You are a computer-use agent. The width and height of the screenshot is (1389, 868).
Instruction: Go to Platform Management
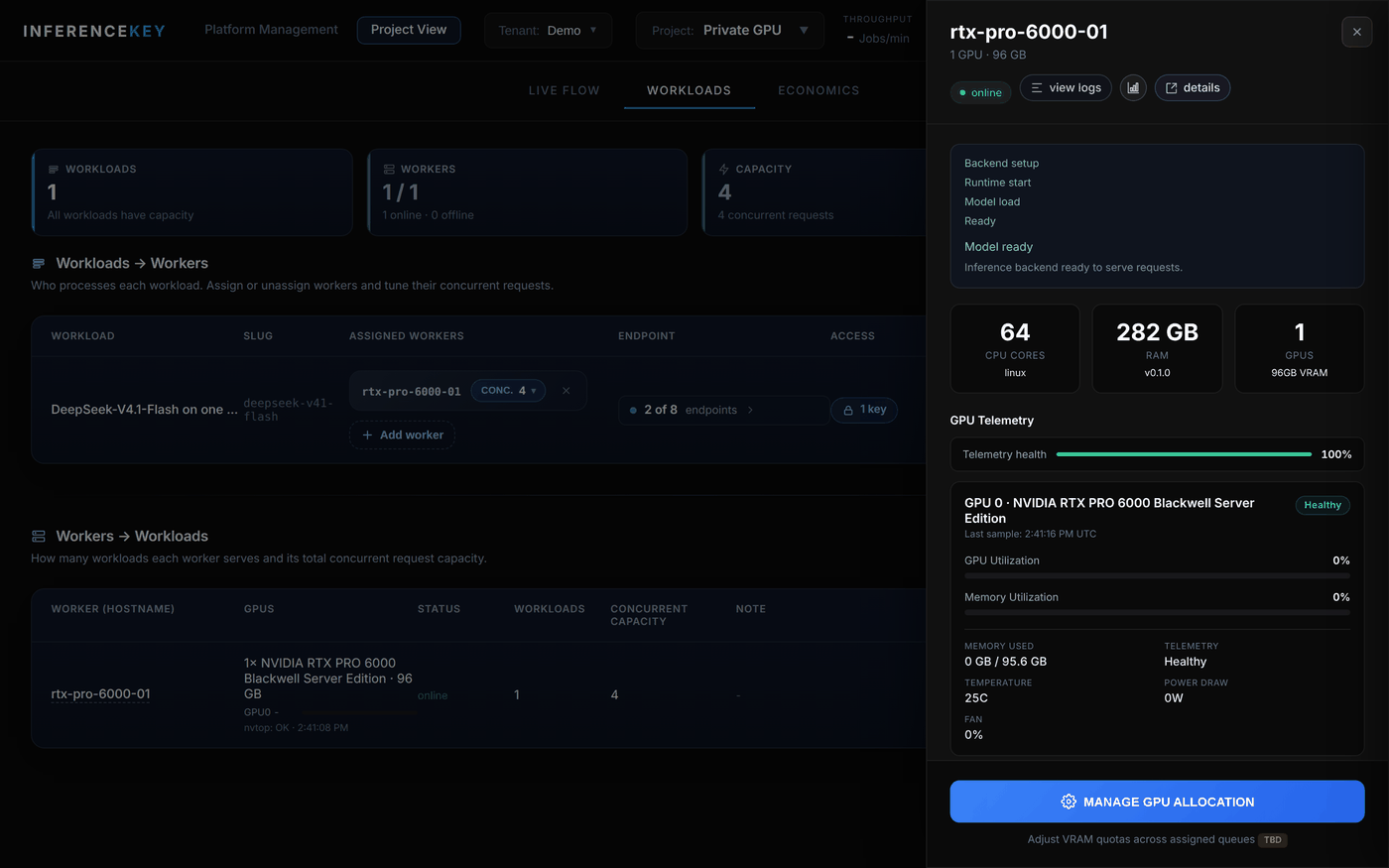(271, 30)
